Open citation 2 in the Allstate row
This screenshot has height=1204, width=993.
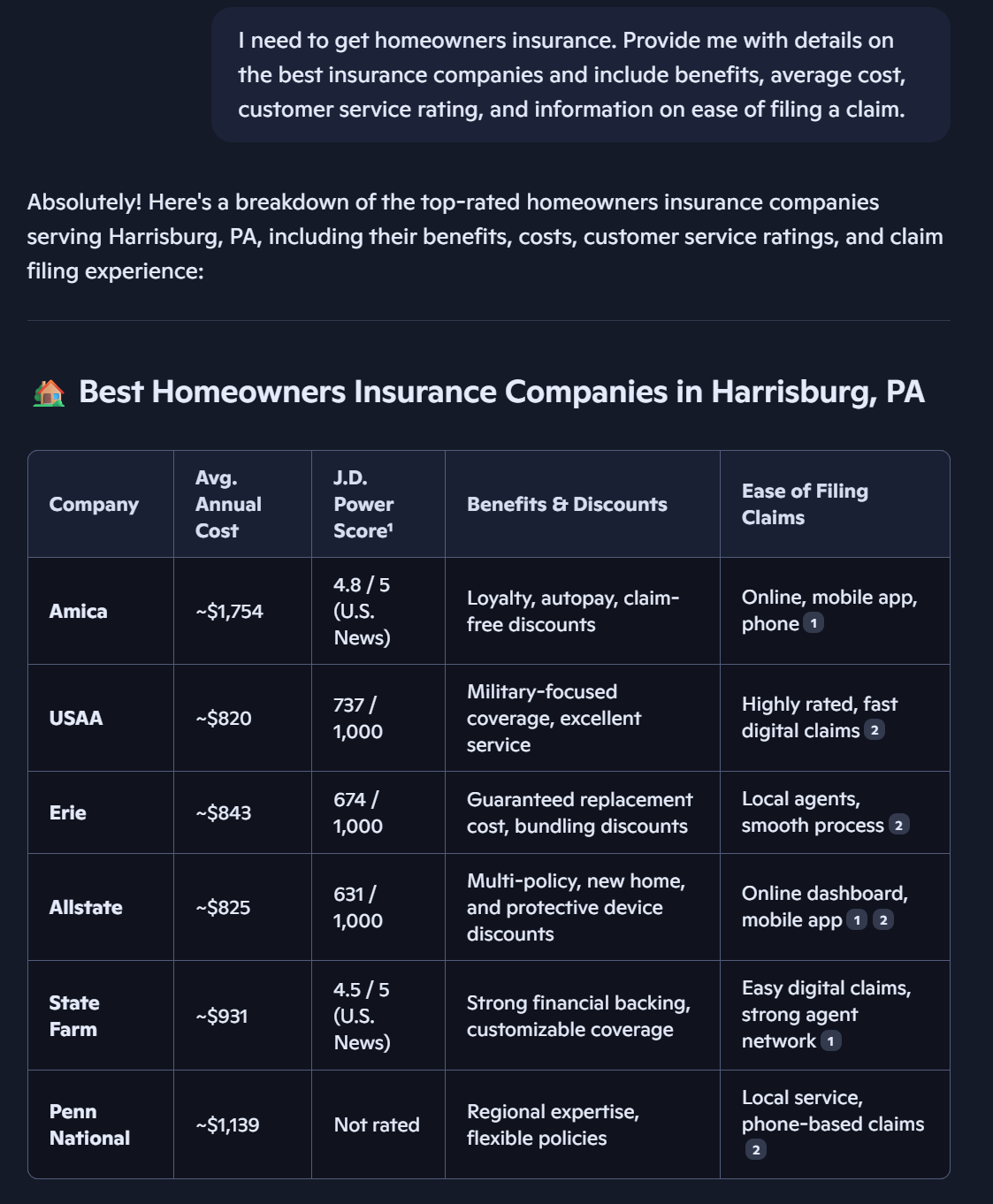(x=883, y=920)
